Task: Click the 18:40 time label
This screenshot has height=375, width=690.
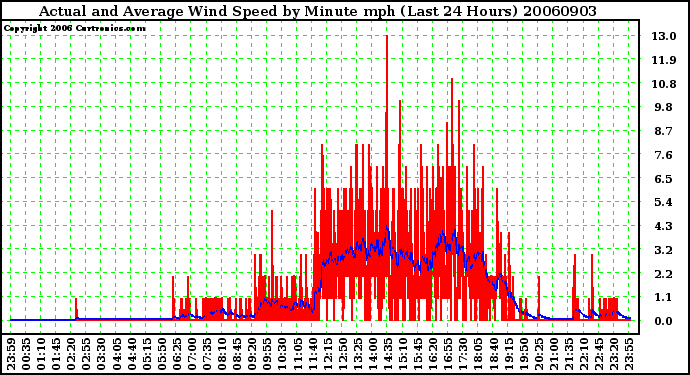Action: pyautogui.click(x=494, y=354)
